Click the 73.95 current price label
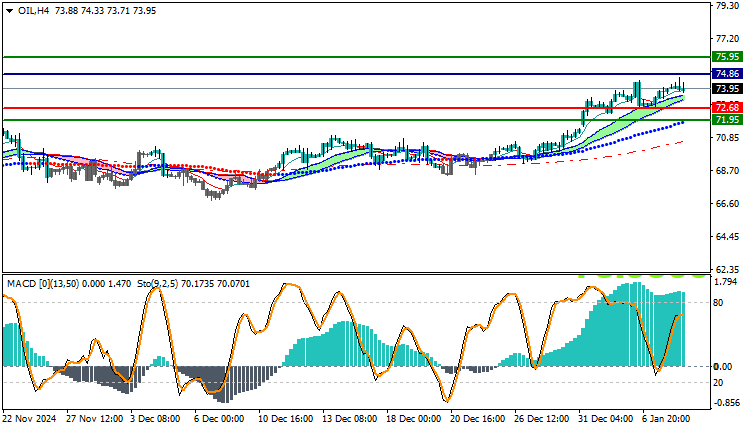This screenshot has width=750, height=430. click(x=727, y=88)
